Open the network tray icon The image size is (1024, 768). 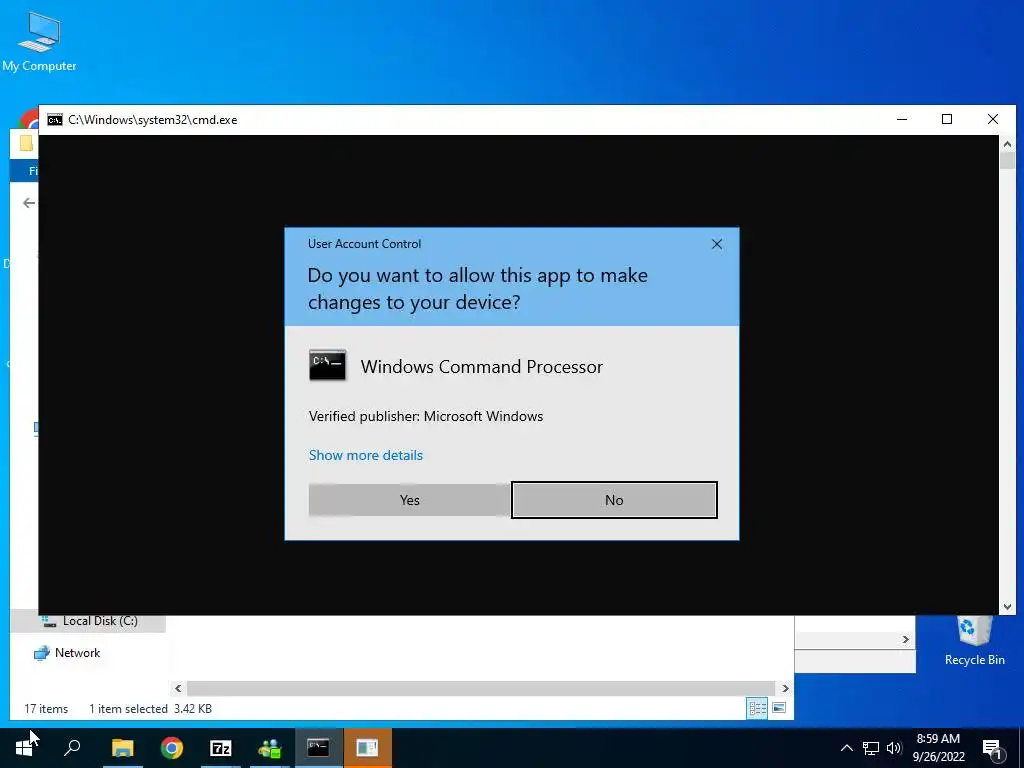click(x=871, y=748)
